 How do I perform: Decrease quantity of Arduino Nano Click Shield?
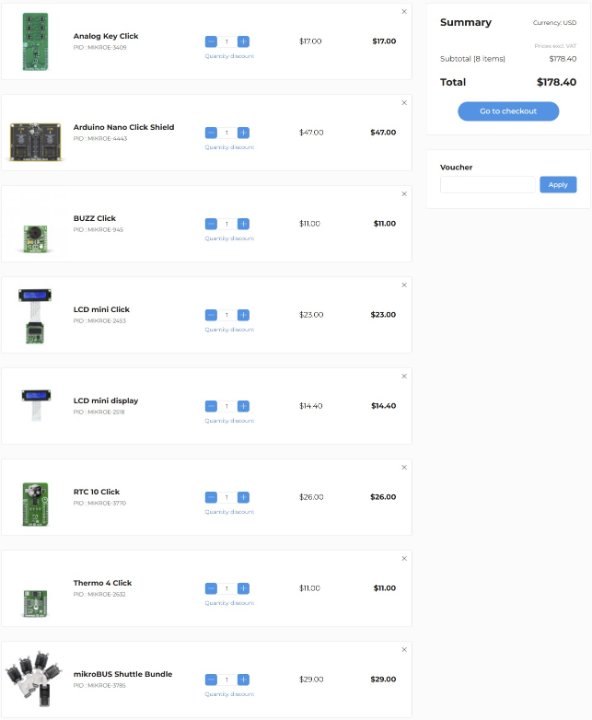click(211, 133)
